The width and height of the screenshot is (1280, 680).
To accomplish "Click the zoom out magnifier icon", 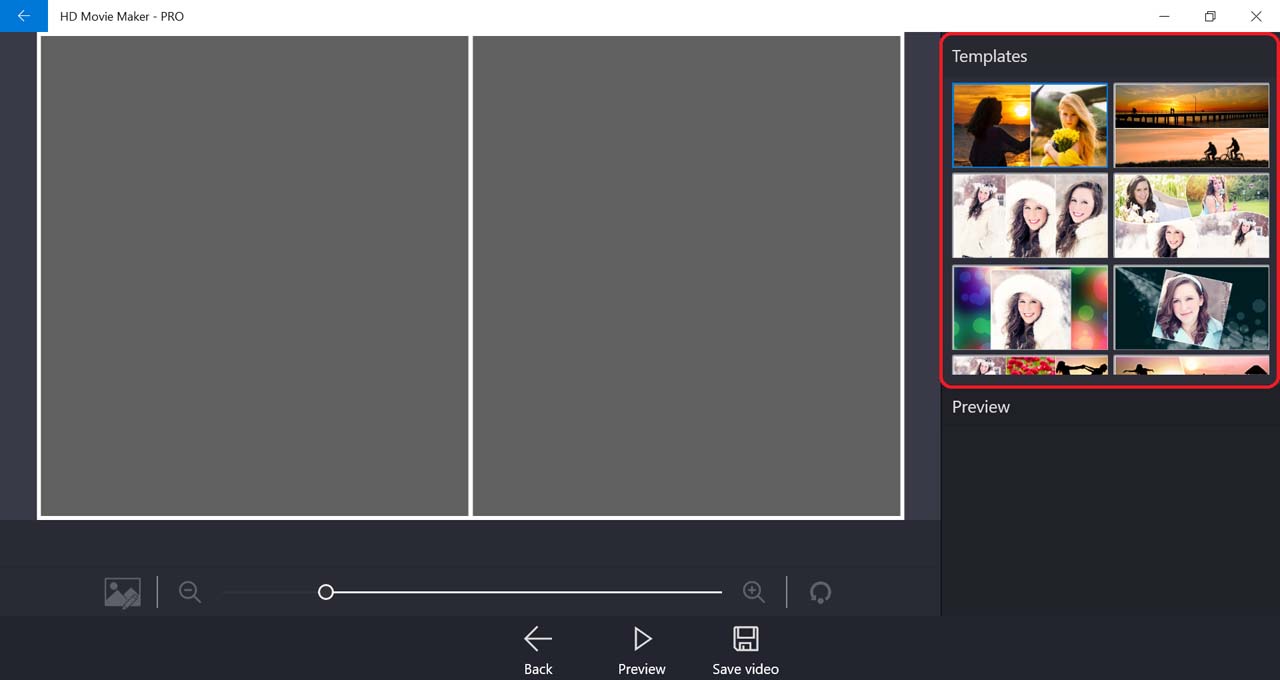I will [x=190, y=592].
